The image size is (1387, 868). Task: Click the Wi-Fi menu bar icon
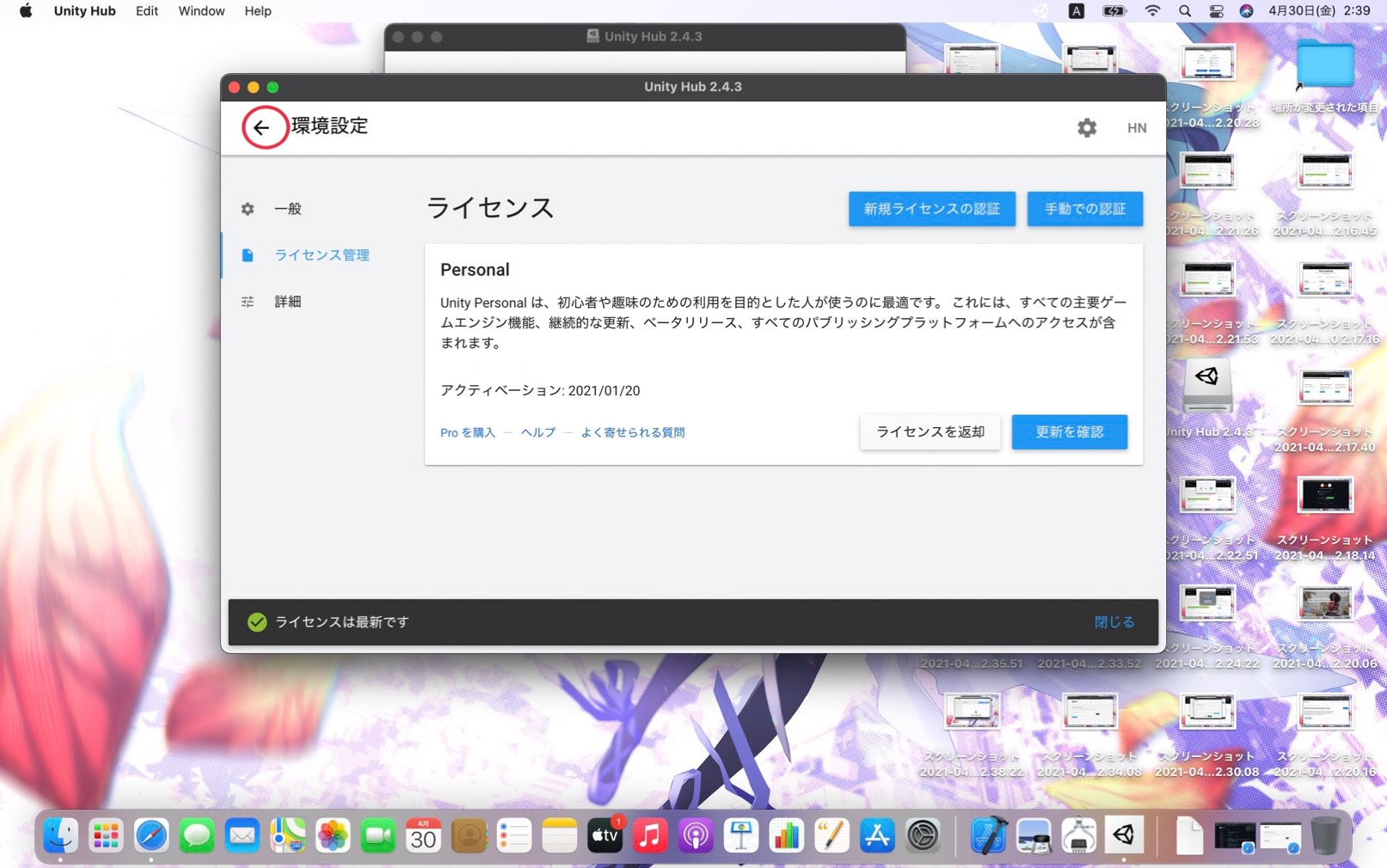1152,11
